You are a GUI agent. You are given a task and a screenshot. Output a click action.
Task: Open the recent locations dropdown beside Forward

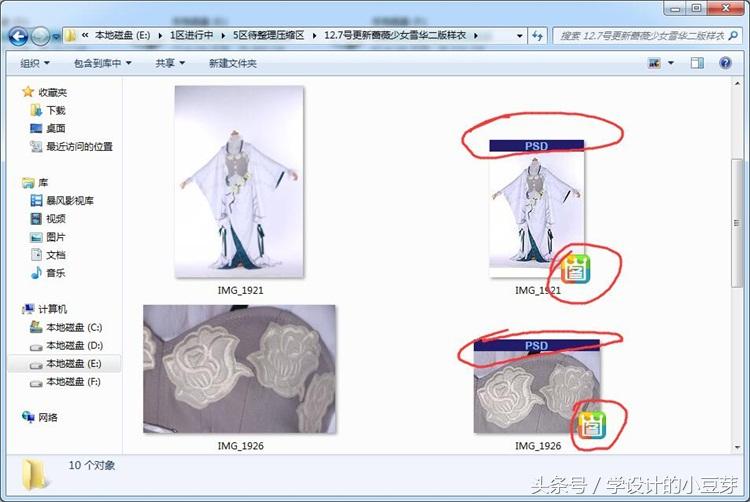click(55, 37)
